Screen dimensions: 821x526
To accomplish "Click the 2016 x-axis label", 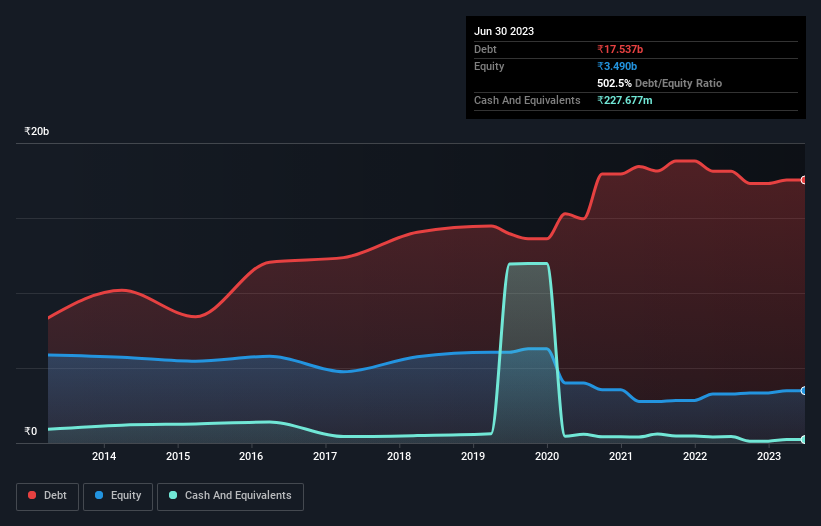I will click(251, 456).
